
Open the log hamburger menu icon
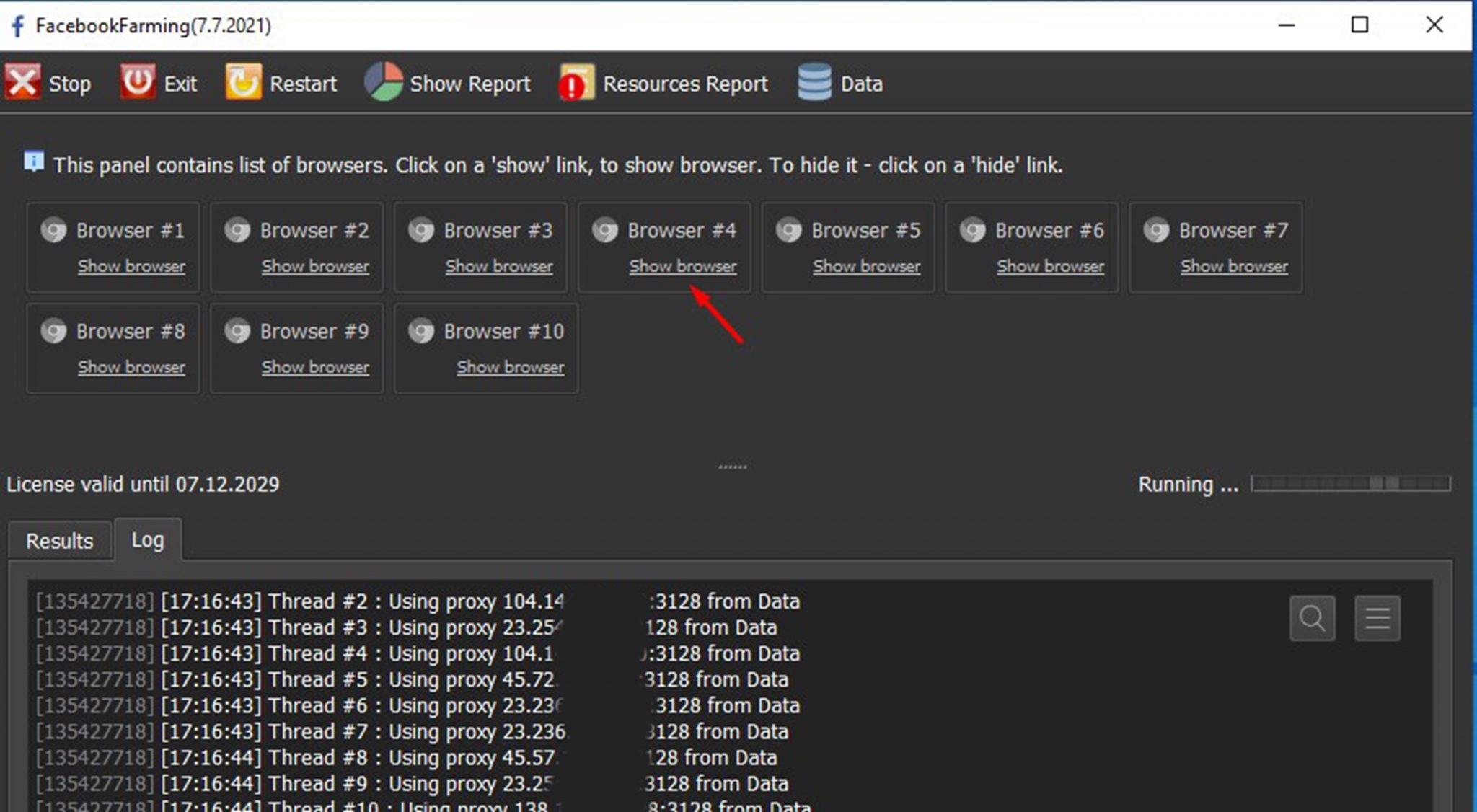coord(1377,618)
